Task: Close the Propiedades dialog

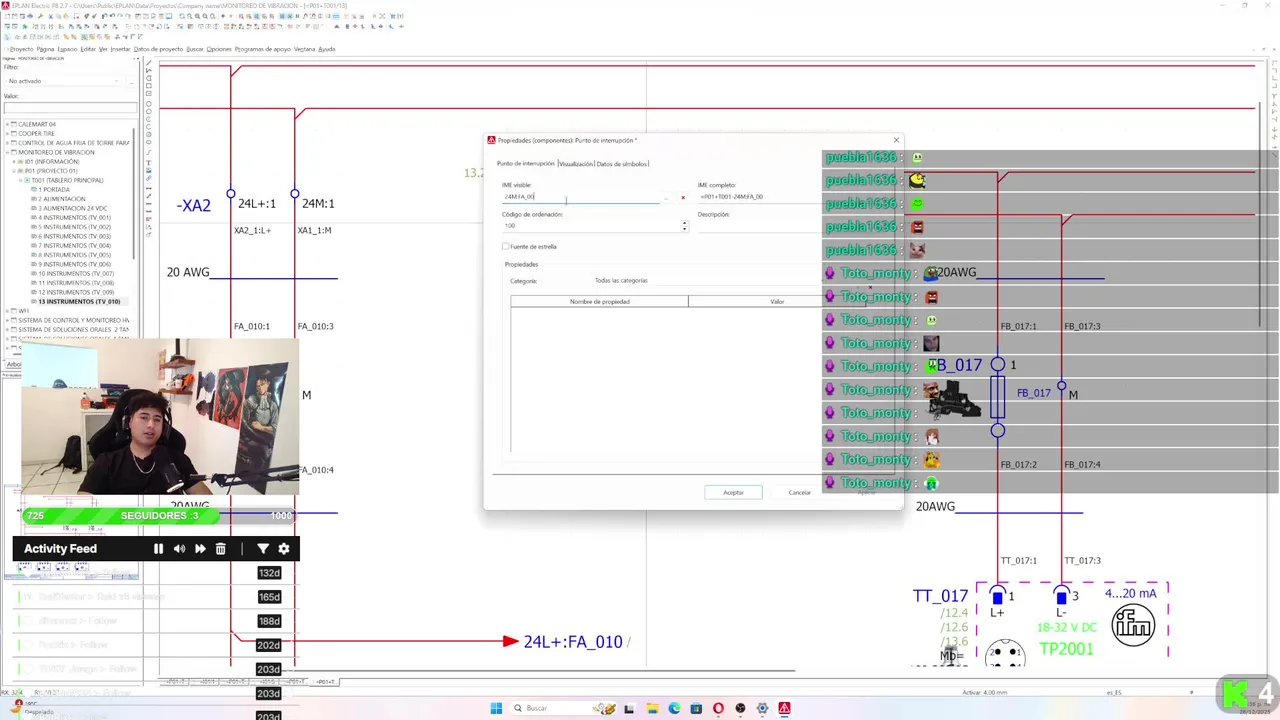Action: (896, 140)
